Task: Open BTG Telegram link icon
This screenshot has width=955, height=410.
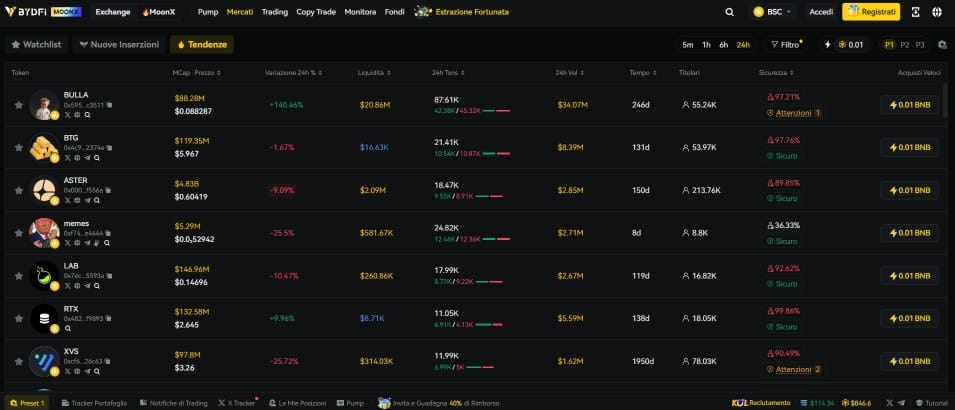Action: [87, 157]
